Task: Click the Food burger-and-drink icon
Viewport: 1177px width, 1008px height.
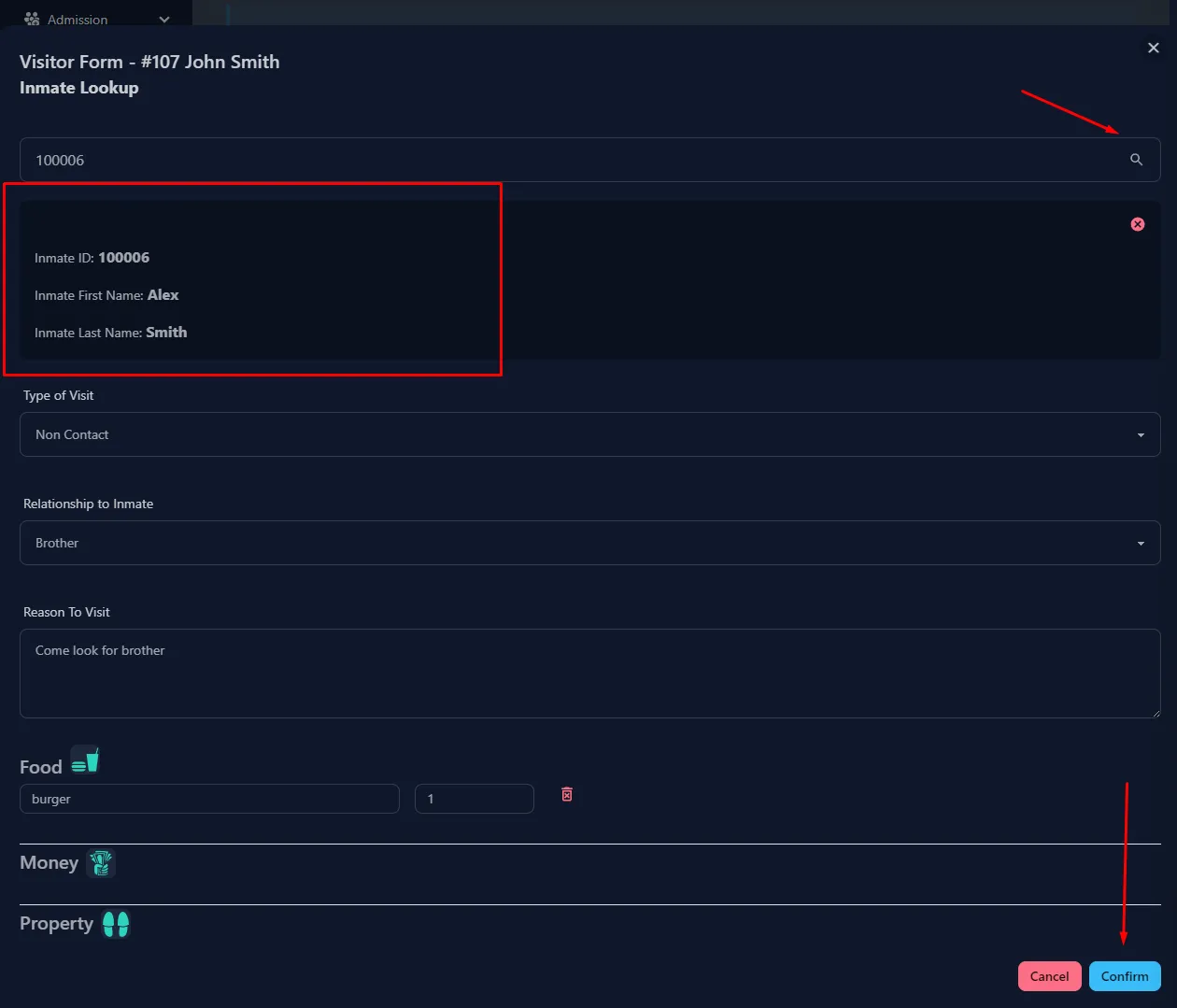Action: tap(85, 760)
